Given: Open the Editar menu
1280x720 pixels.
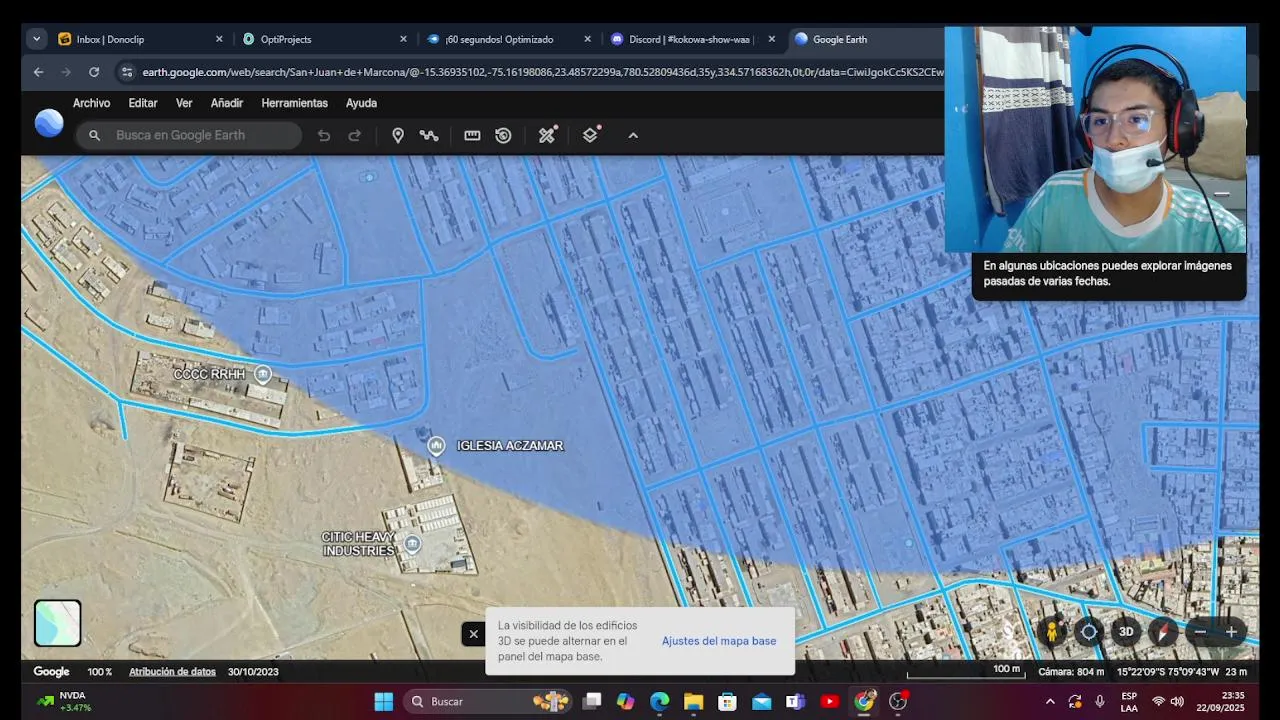Looking at the screenshot, I should coord(143,103).
